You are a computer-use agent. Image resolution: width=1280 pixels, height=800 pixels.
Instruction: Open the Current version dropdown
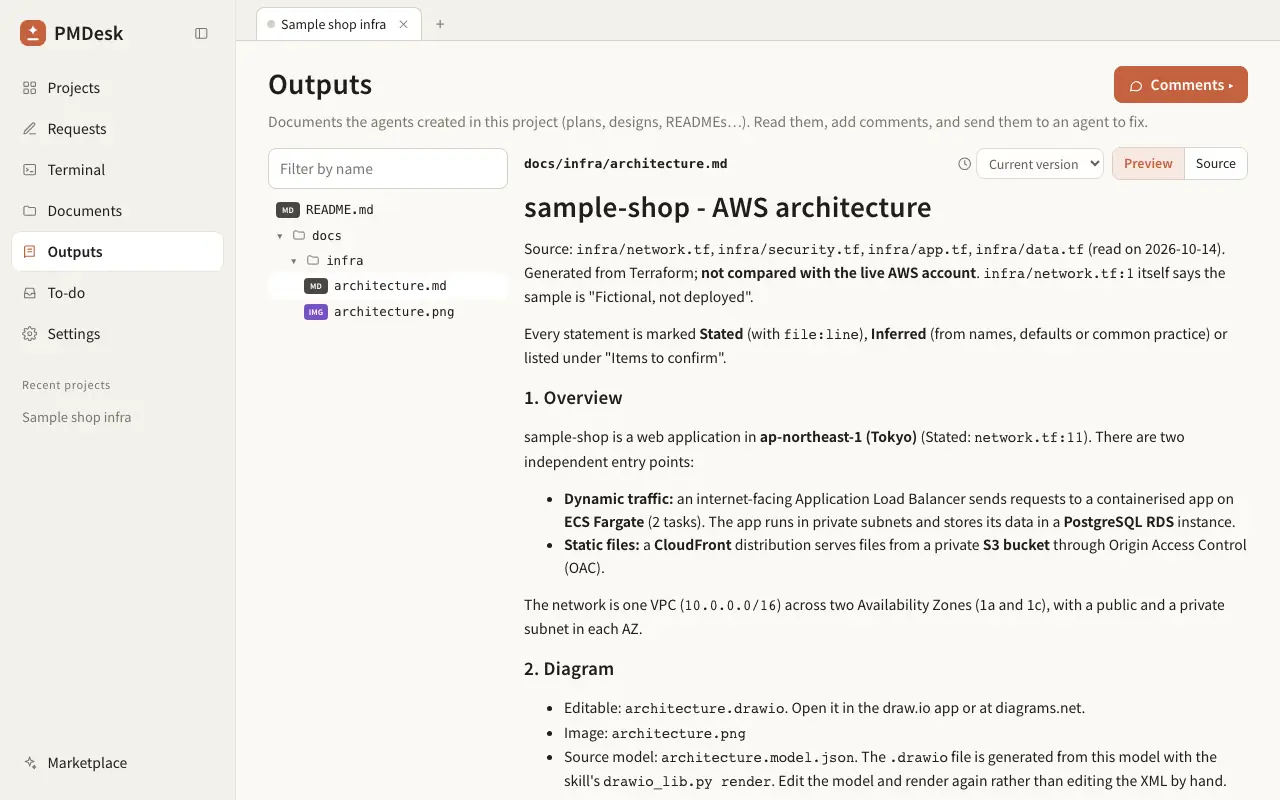[1039, 164]
